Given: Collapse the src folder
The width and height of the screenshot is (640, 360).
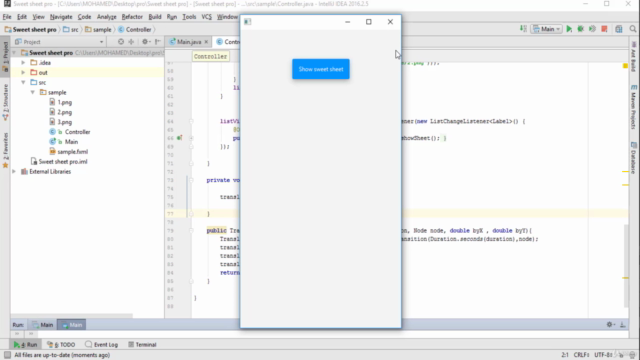Looking at the screenshot, I should (23, 82).
